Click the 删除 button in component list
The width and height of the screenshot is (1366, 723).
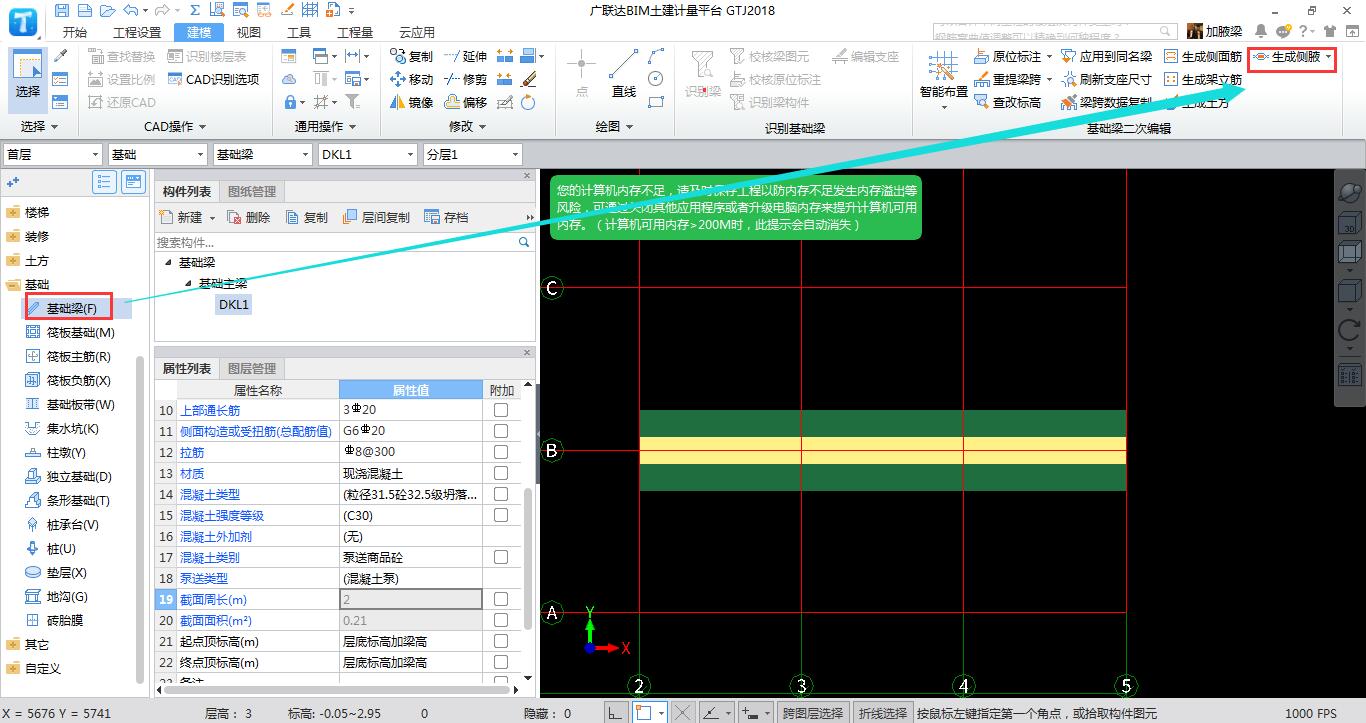[x=249, y=217]
